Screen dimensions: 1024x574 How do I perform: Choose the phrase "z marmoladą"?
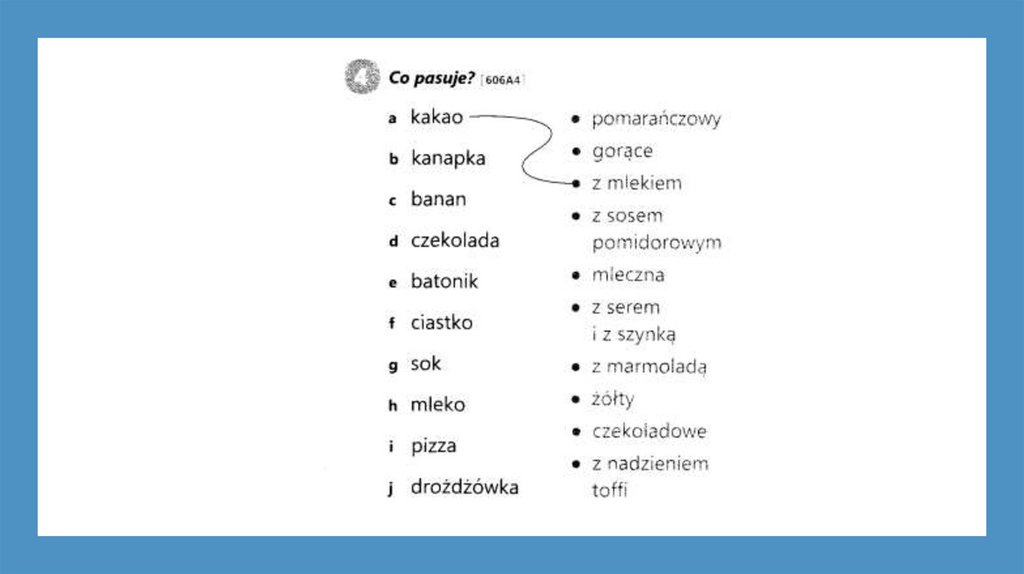click(x=649, y=367)
